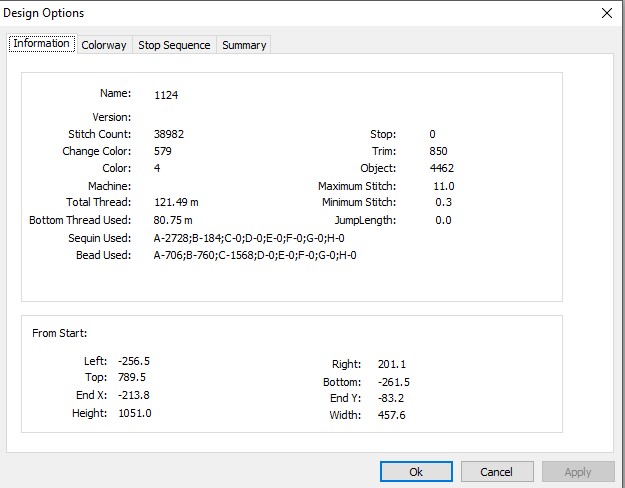The height and width of the screenshot is (488, 625).
Task: Click the Cancel button
Action: 497,472
